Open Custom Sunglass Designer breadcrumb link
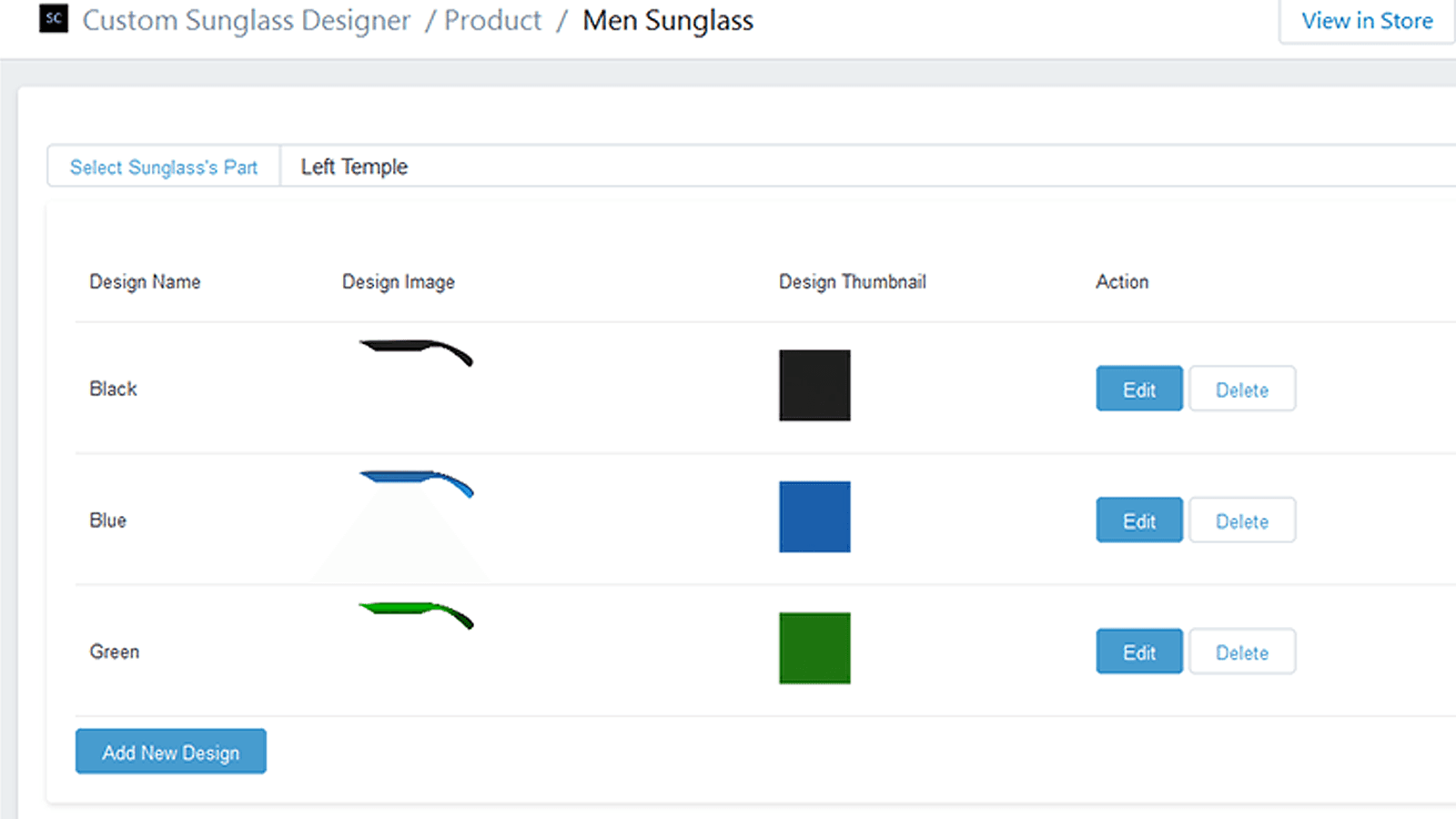 pos(247,21)
